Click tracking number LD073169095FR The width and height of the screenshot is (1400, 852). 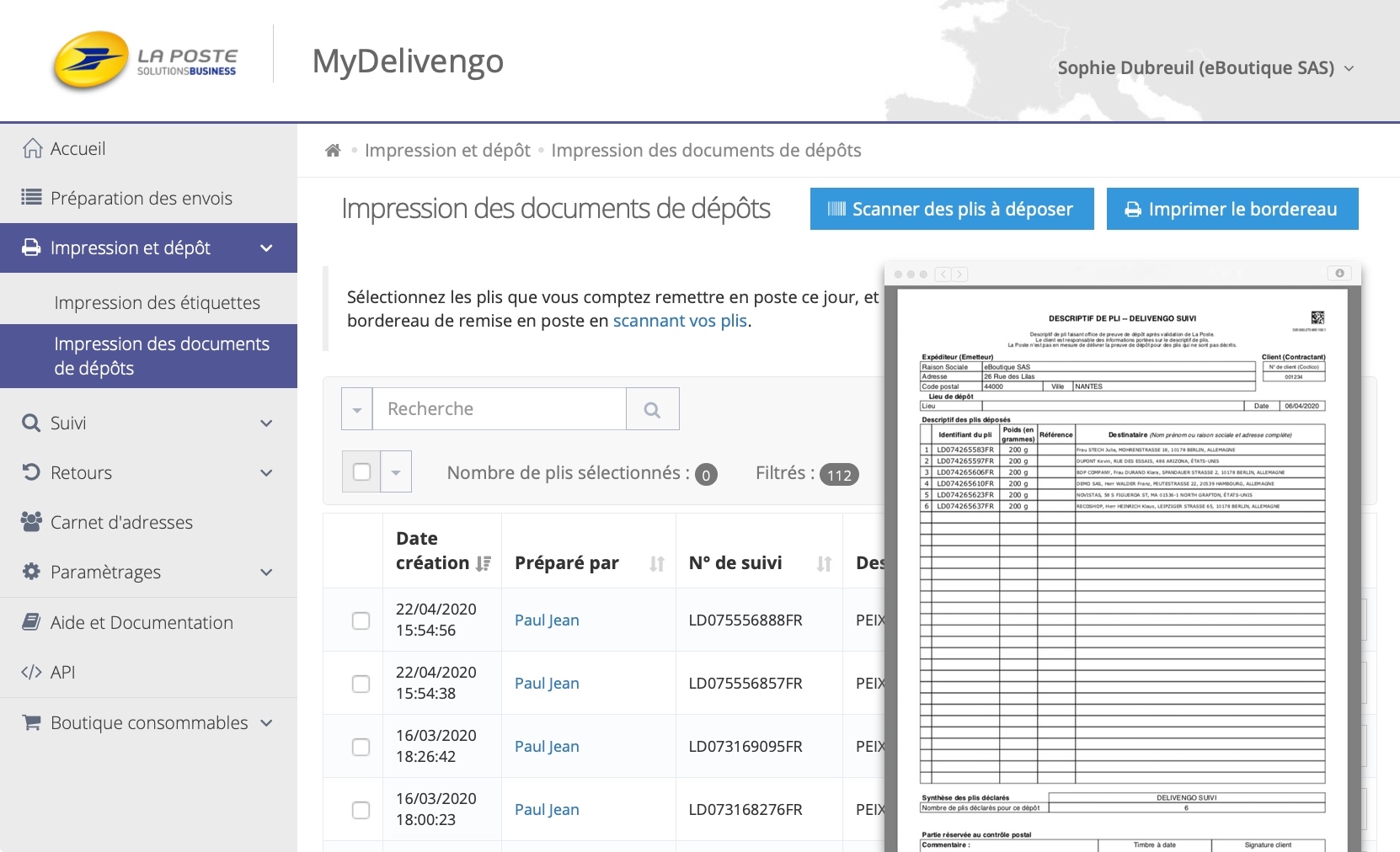745,747
